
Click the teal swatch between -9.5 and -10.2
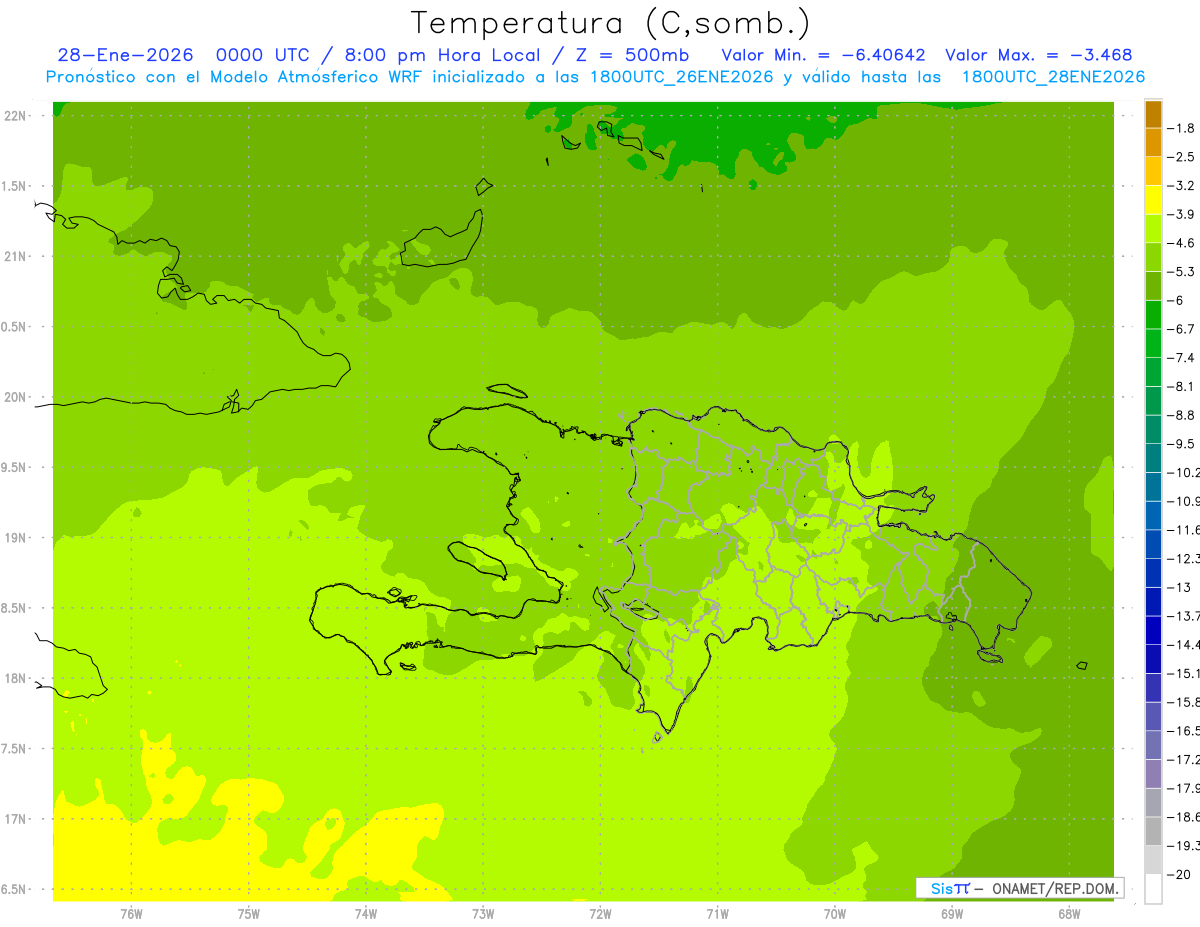click(1153, 458)
